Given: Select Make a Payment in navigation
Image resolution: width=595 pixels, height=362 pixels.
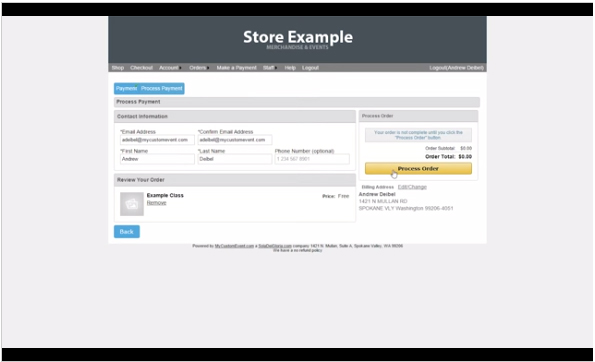Looking at the screenshot, I should 236,68.
